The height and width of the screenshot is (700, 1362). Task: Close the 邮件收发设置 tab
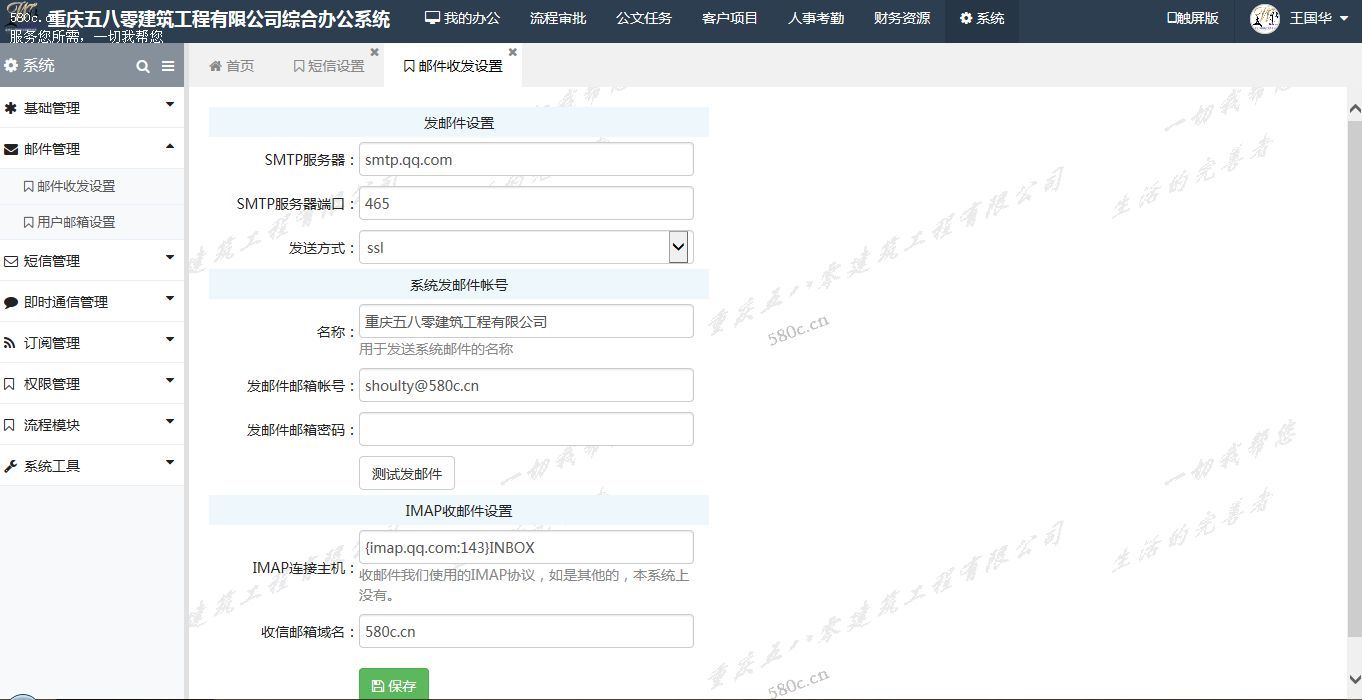click(513, 52)
